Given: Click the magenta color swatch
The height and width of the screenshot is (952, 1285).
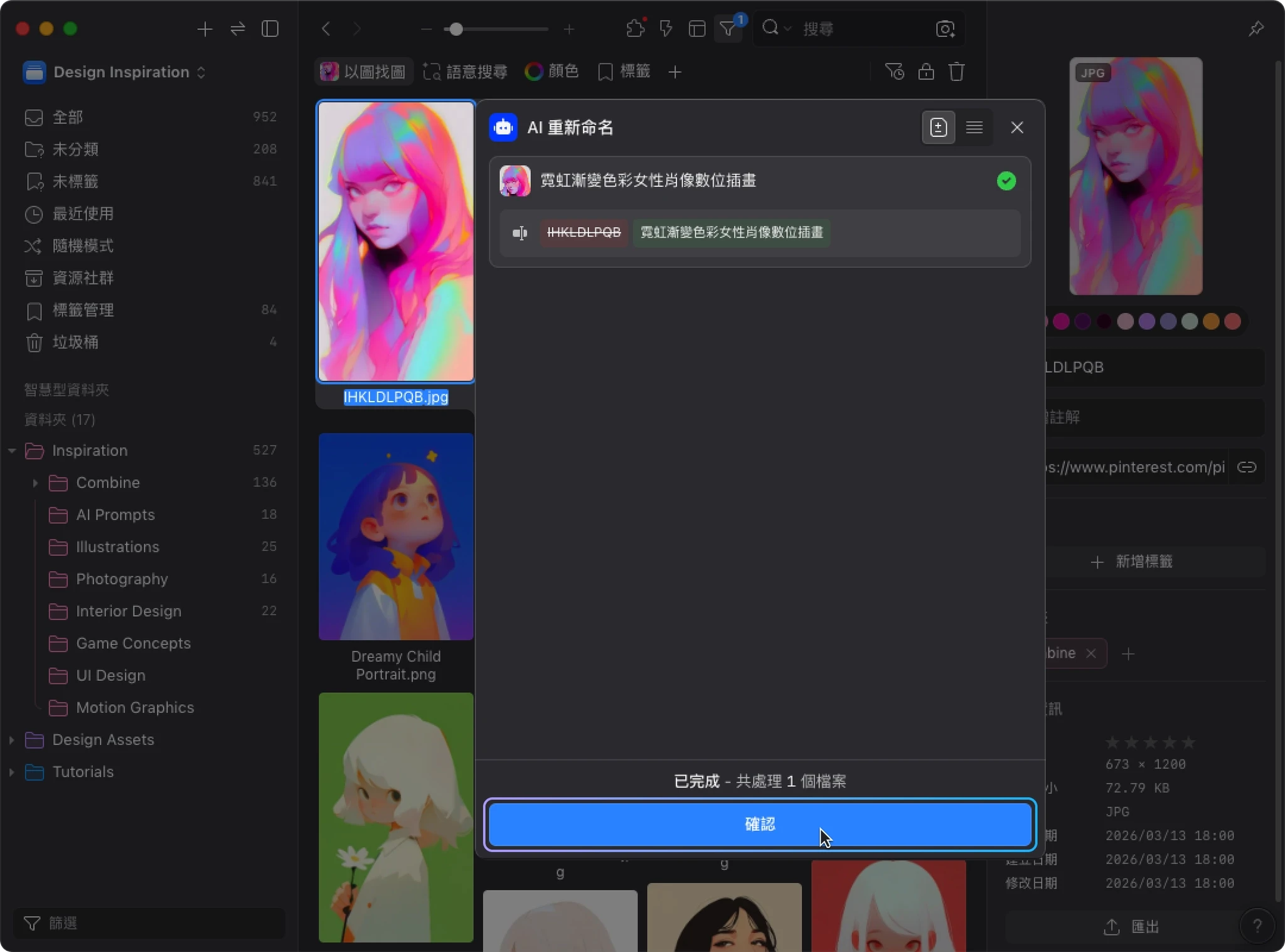Looking at the screenshot, I should [x=1061, y=321].
